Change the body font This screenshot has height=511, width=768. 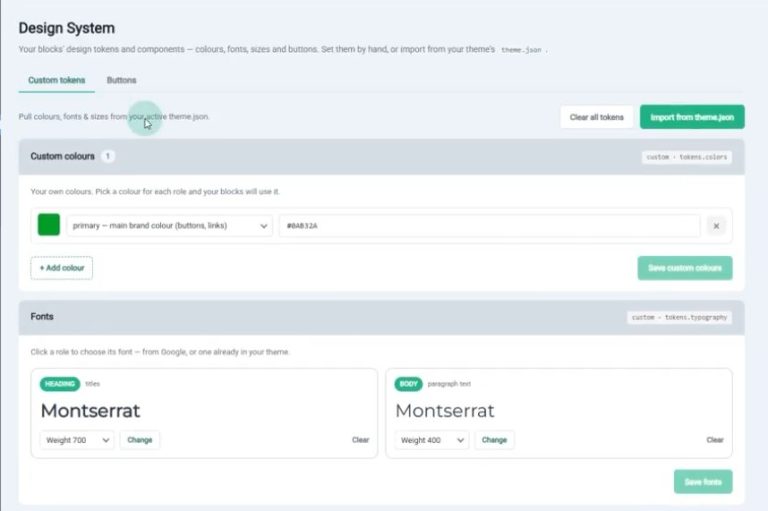pyautogui.click(x=494, y=440)
